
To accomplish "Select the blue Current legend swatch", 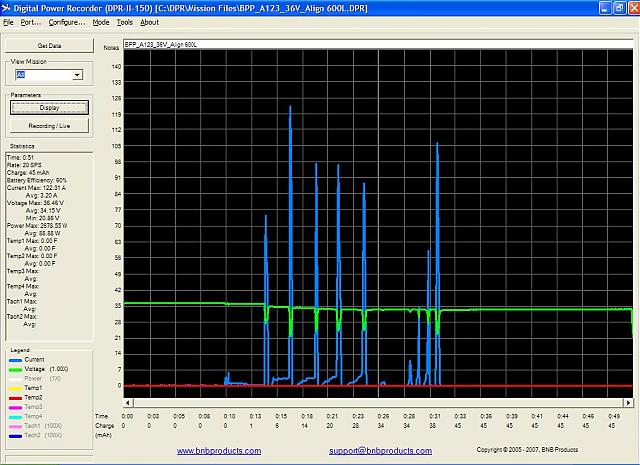I will click(14, 359).
